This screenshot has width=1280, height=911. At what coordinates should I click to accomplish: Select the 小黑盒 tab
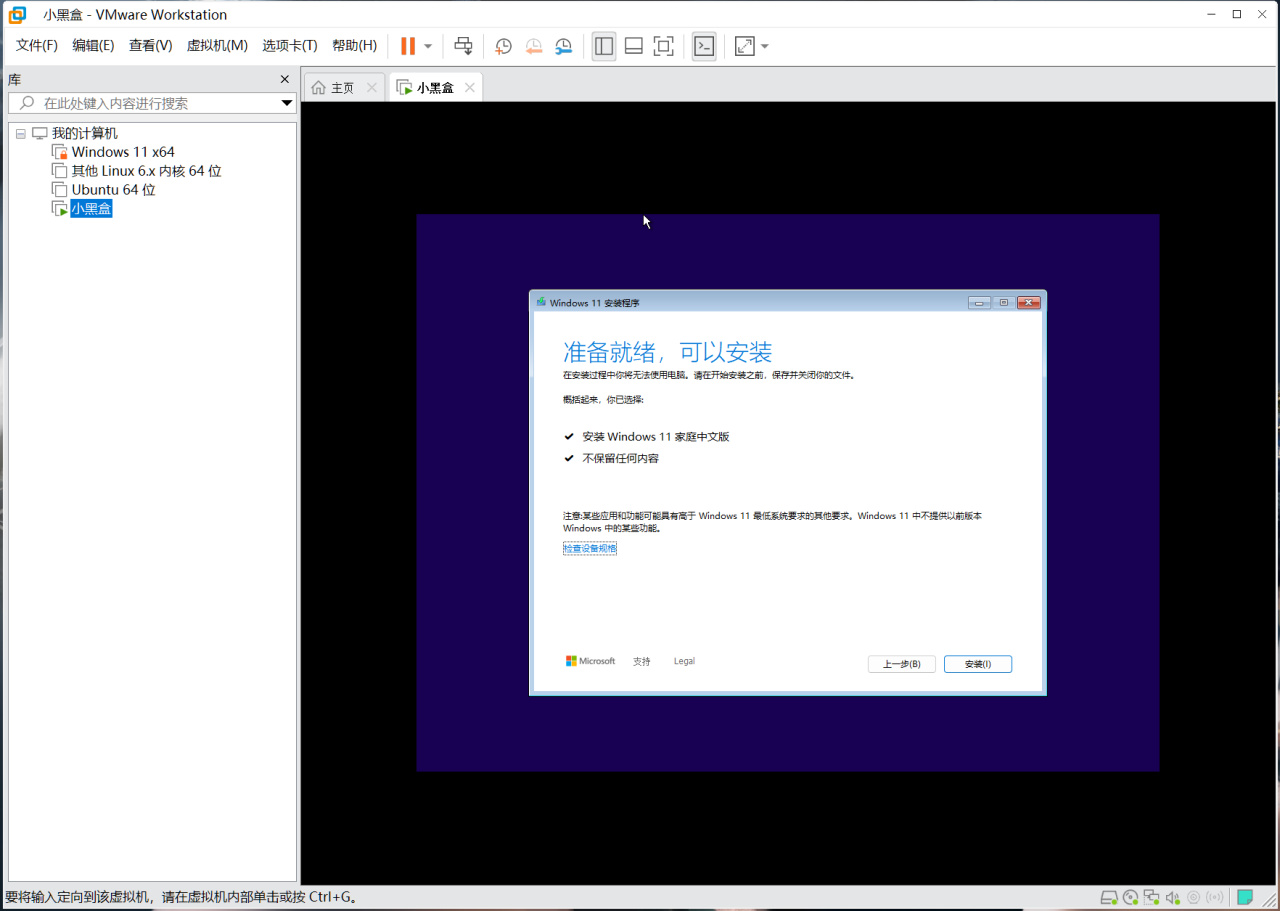click(436, 88)
